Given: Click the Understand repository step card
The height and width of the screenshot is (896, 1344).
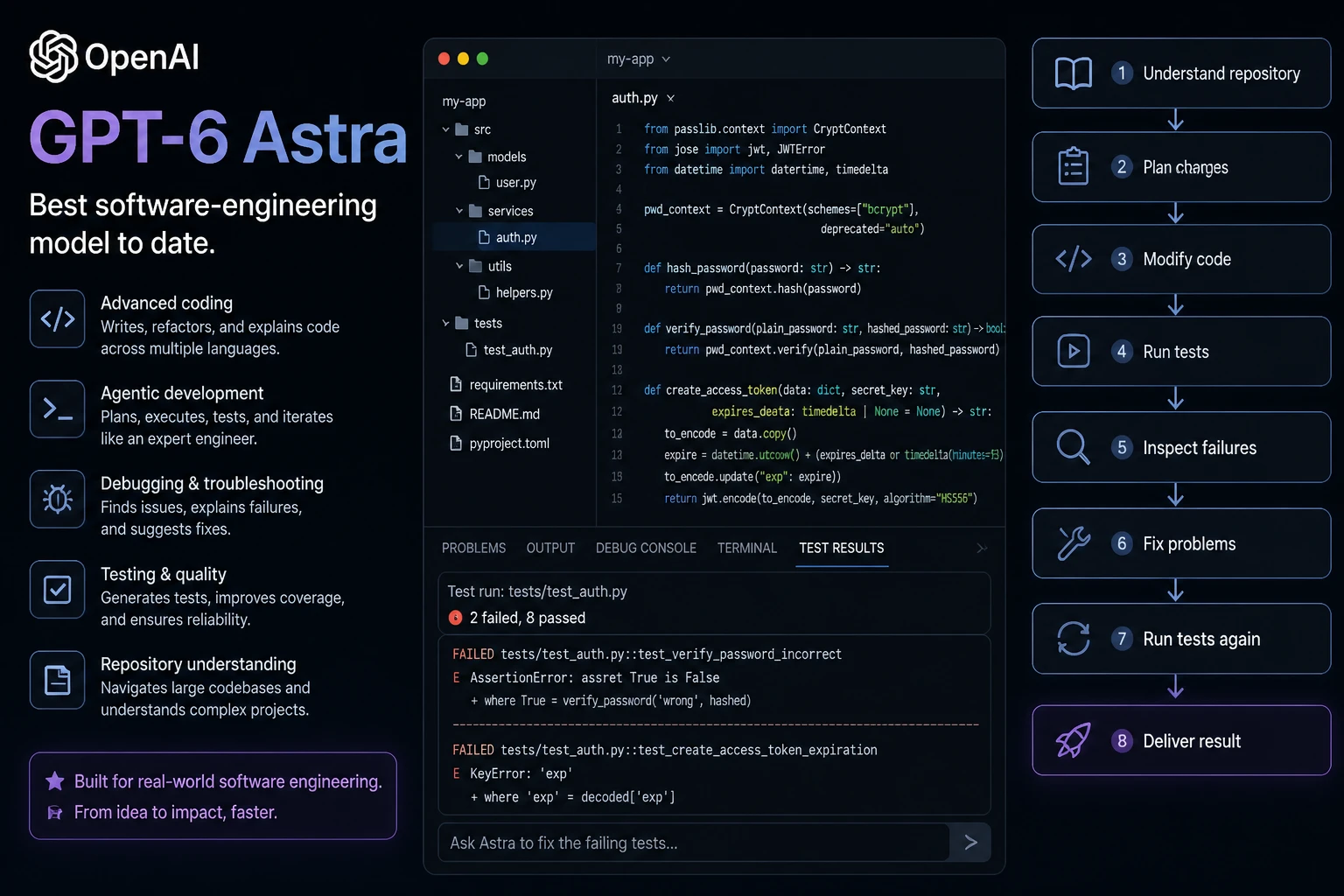Looking at the screenshot, I should [1181, 73].
